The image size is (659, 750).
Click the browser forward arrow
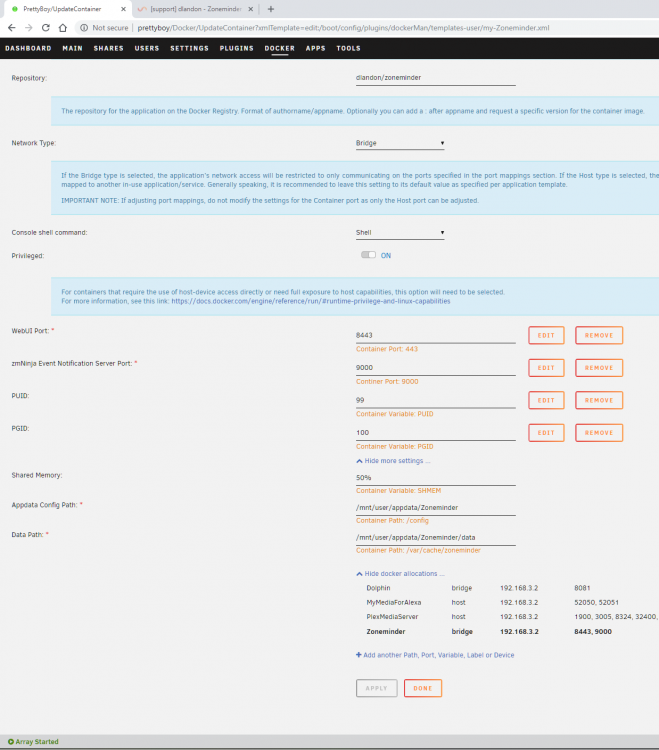click(x=29, y=28)
